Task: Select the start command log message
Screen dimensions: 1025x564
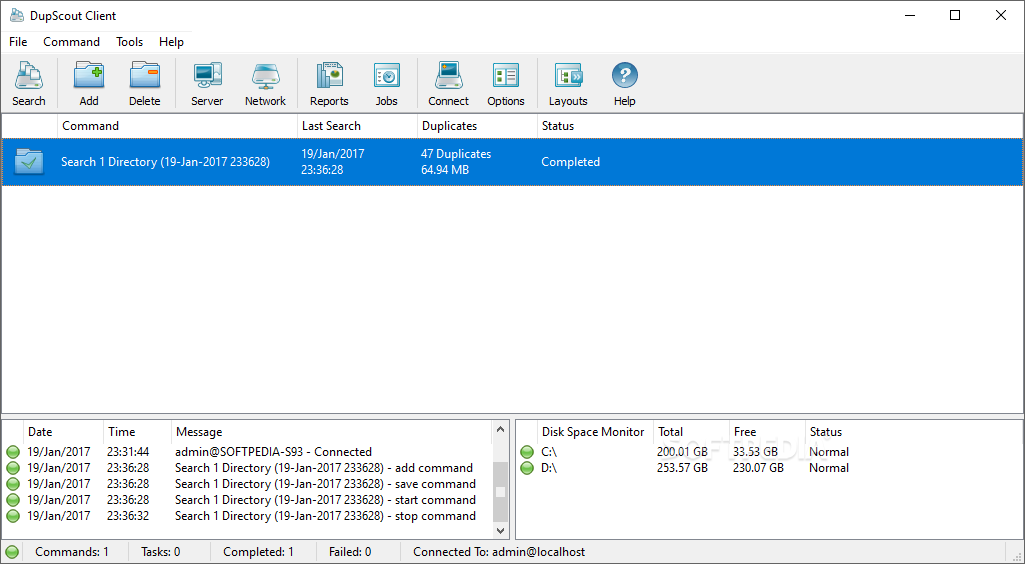Action: 325,500
